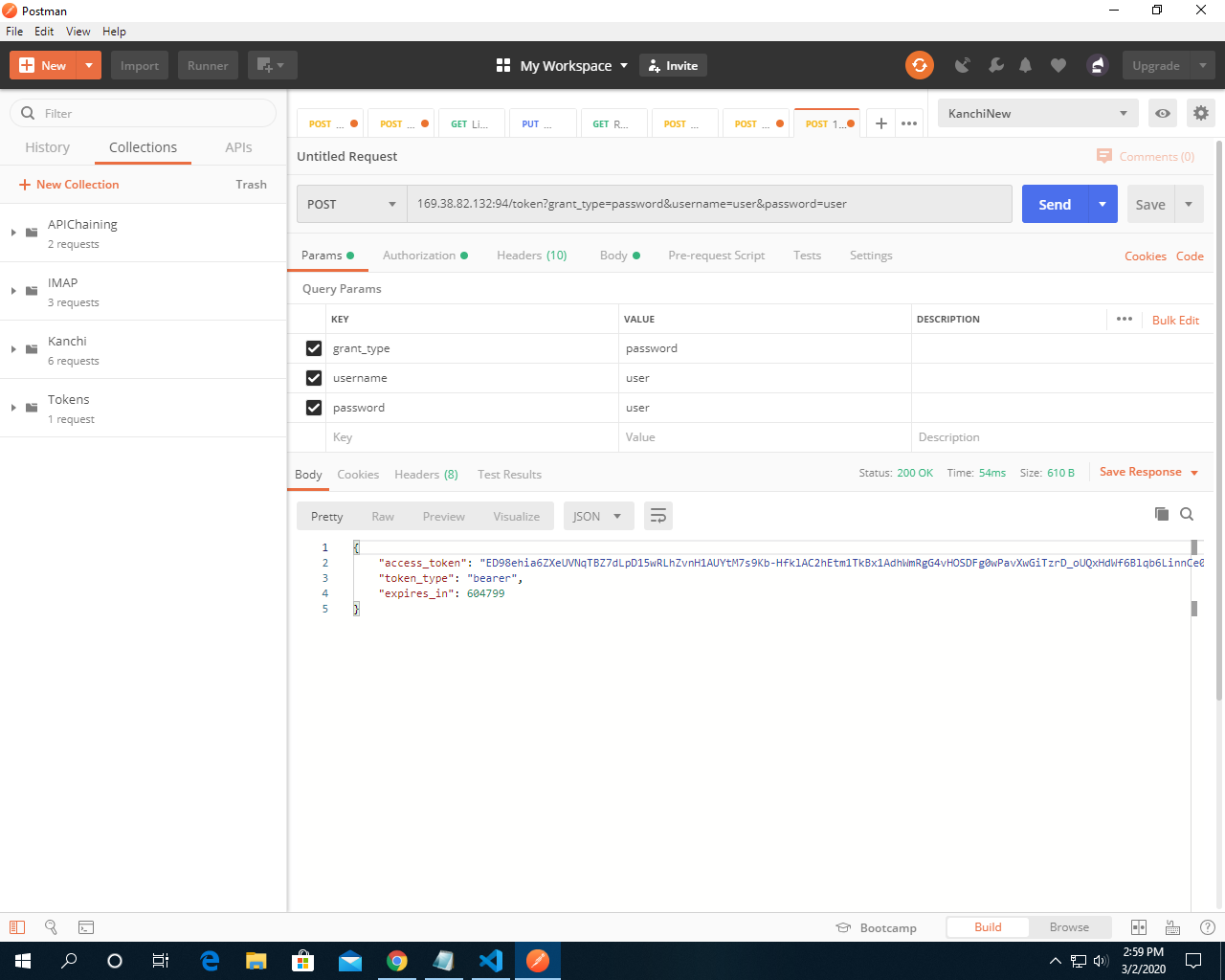Open the File menu
This screenshot has height=980, width=1225.
click(14, 32)
